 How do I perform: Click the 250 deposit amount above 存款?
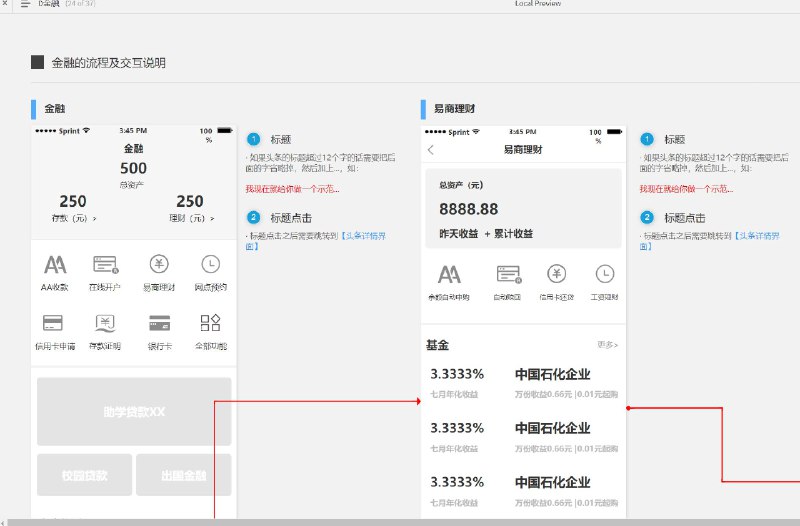73,202
